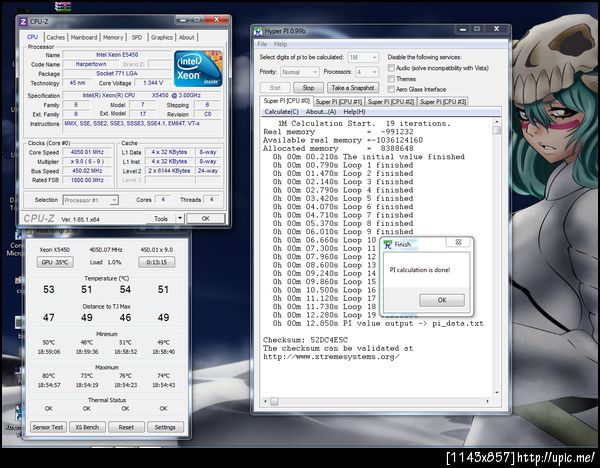Click the Hyper PI title bar icon

point(258,31)
